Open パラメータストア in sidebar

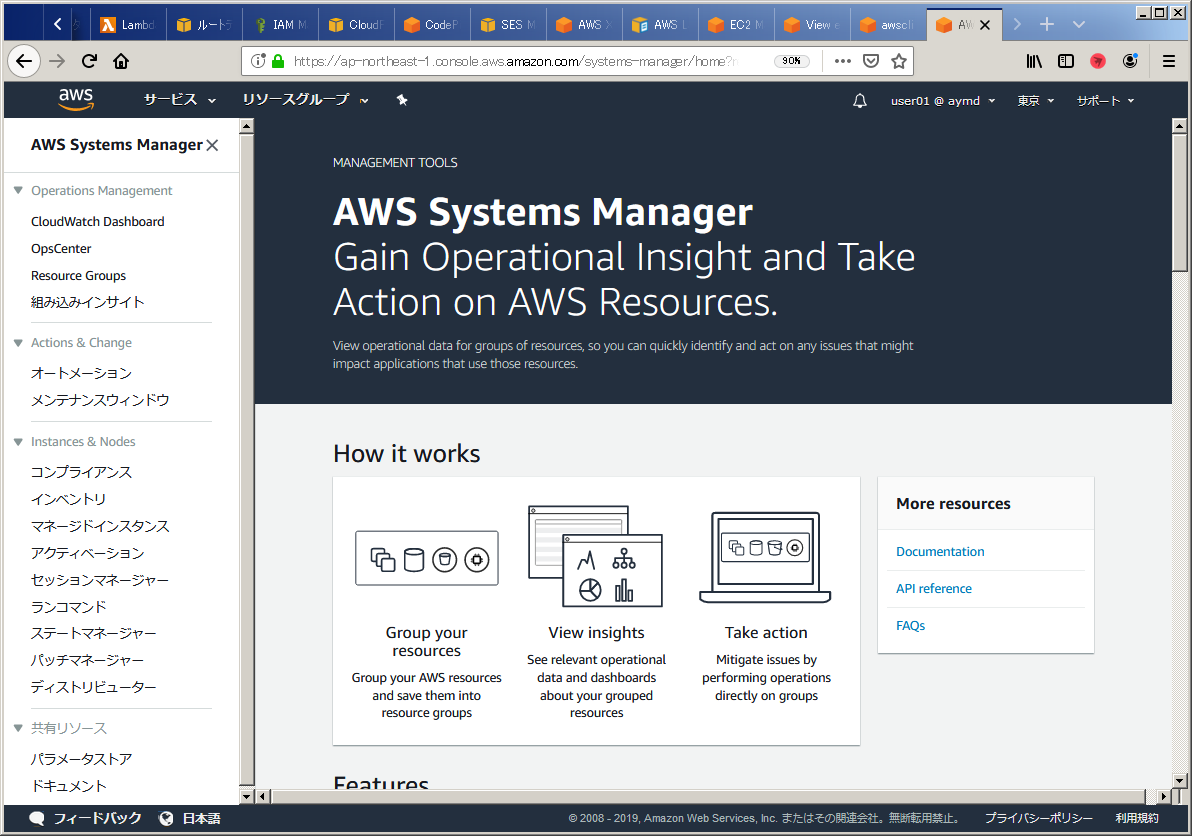(81, 759)
